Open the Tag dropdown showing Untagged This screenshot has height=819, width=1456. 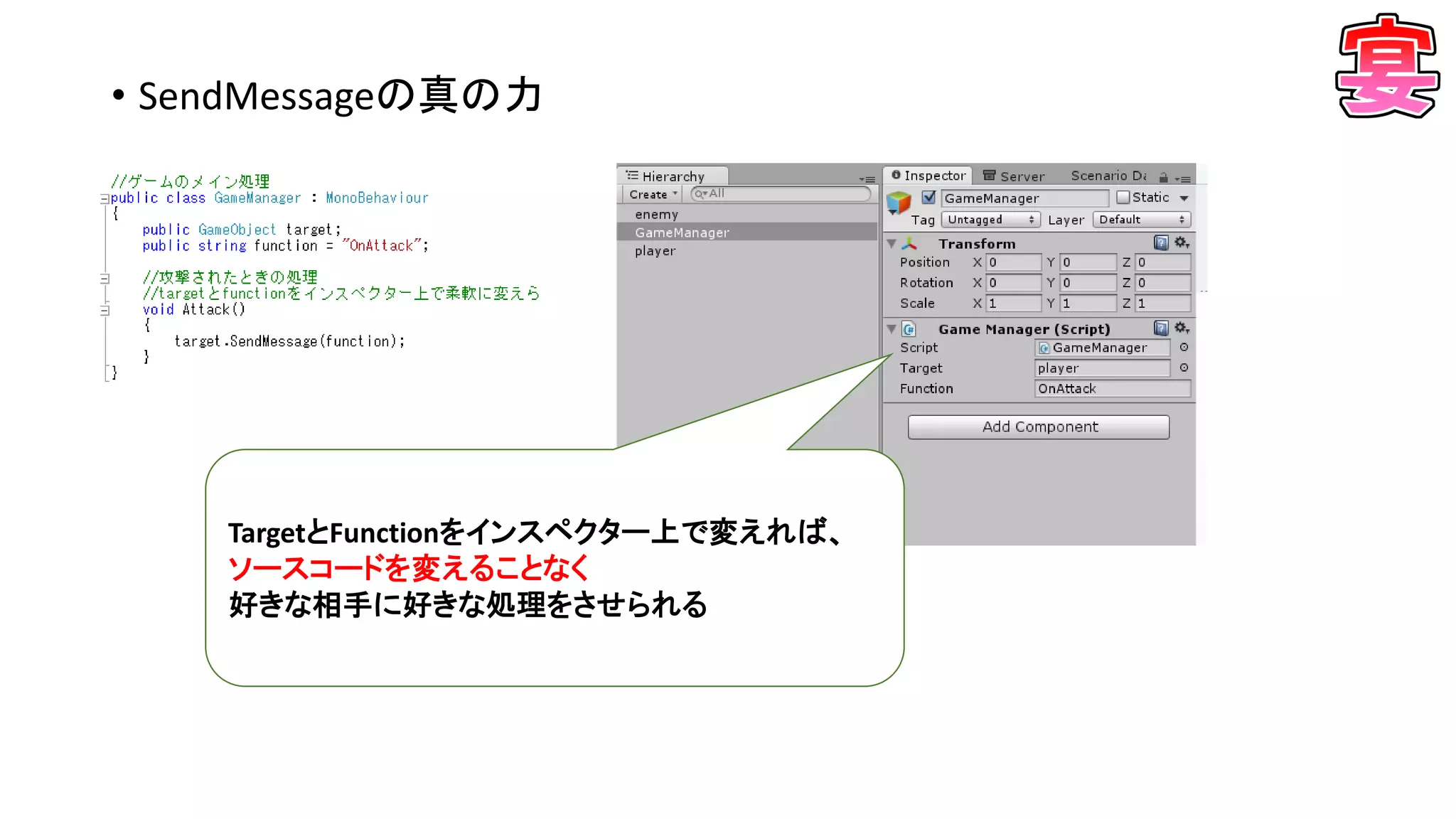tap(990, 220)
